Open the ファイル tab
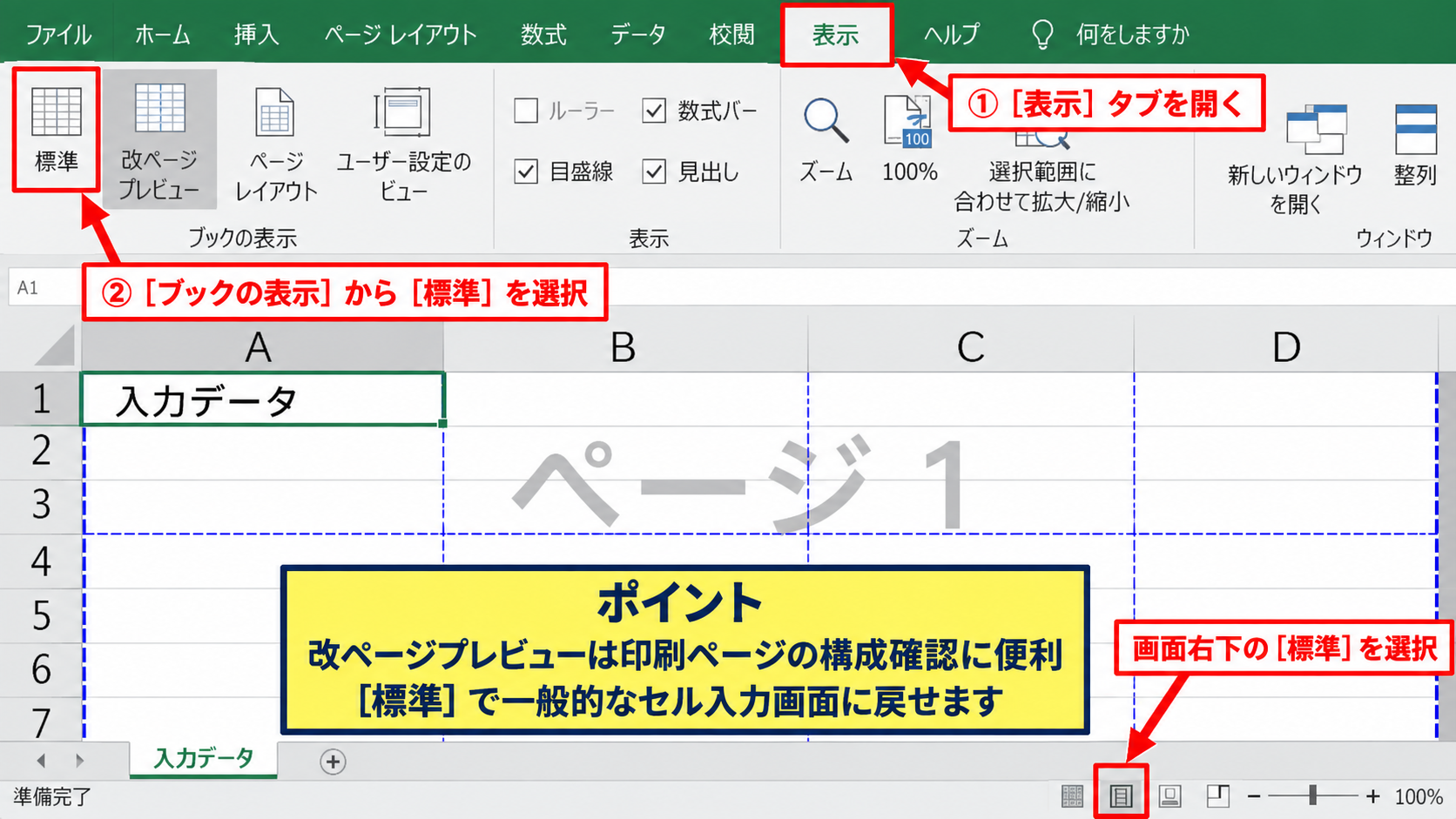The height and width of the screenshot is (819, 1456). tap(57, 35)
